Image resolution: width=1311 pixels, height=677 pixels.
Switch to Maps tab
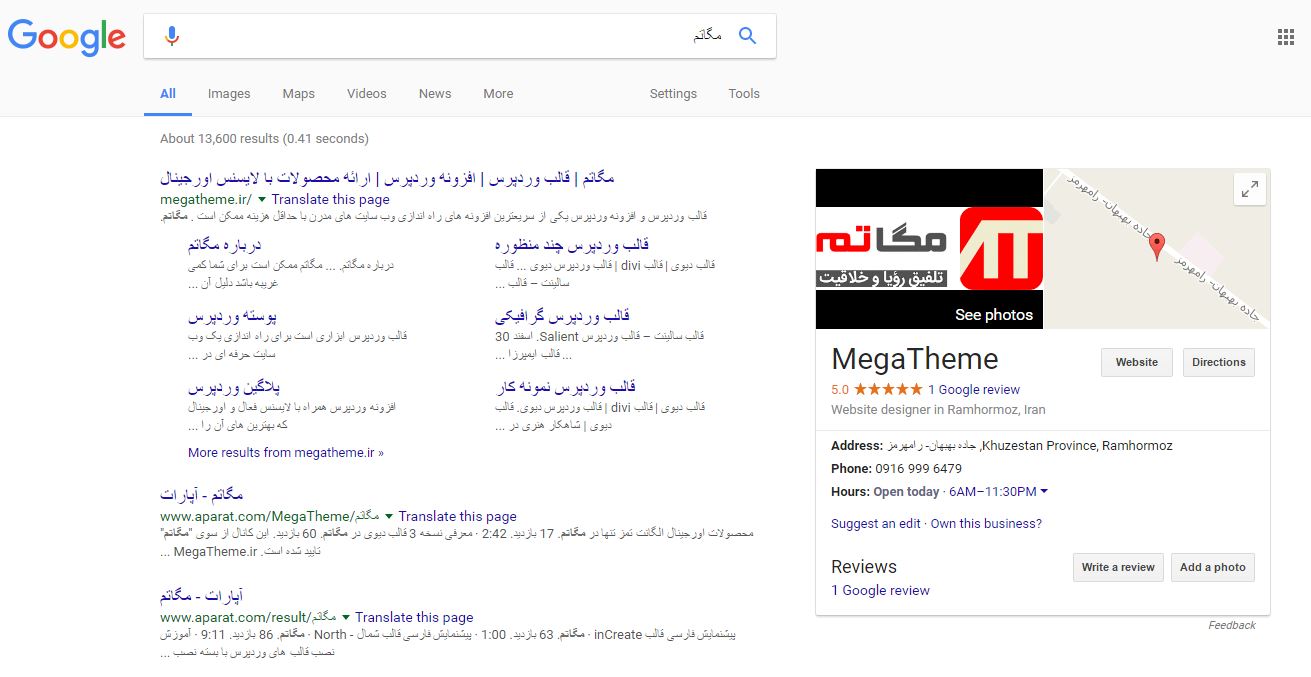coord(298,94)
